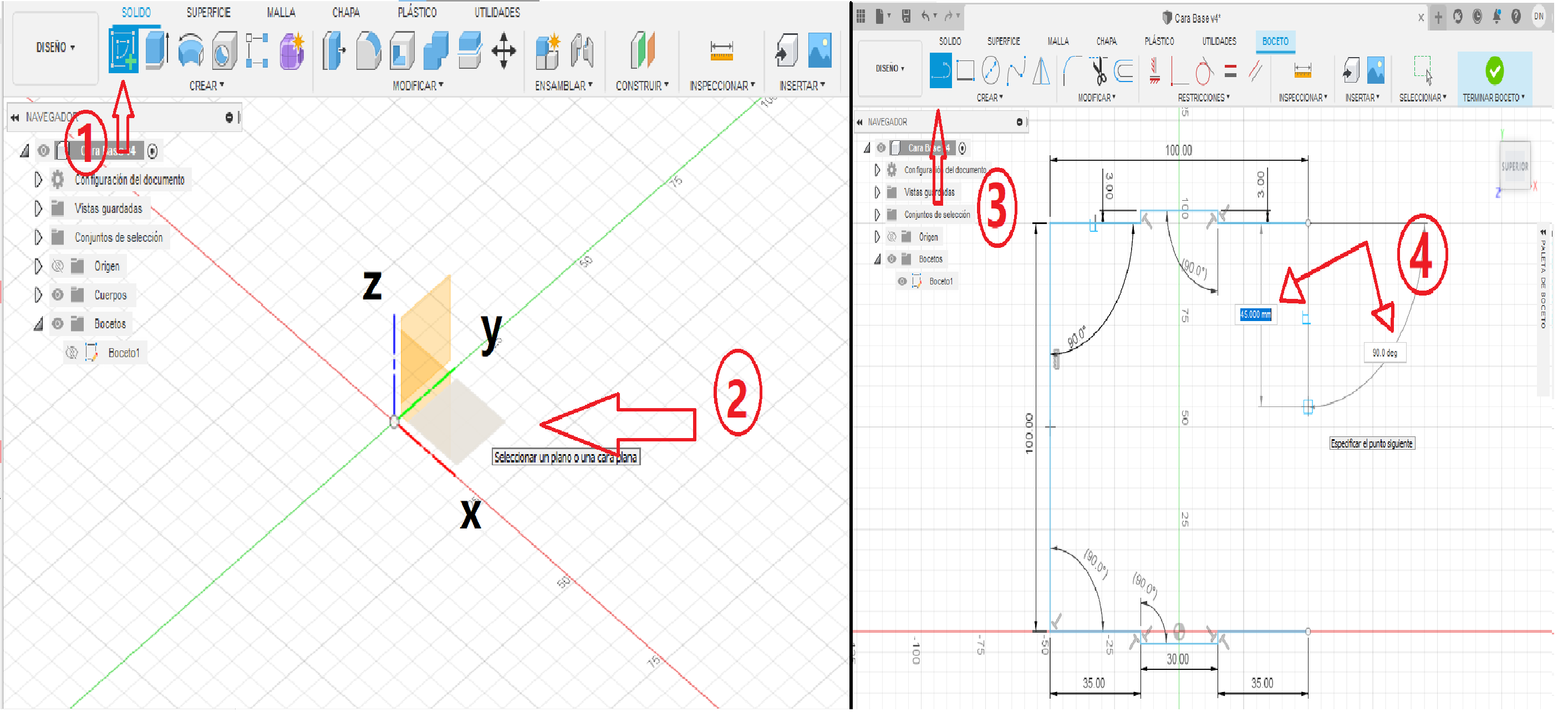Screen dimensions: 1568x712
Task: Open the ENSAMBLAR dropdown menu
Action: coord(565,86)
